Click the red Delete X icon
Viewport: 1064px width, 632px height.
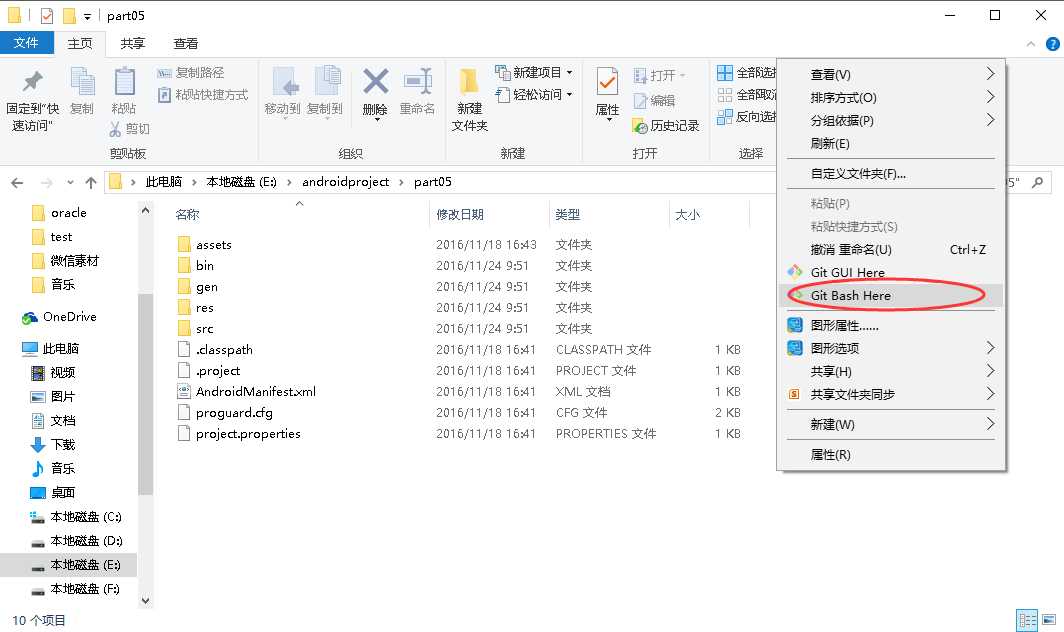point(375,81)
